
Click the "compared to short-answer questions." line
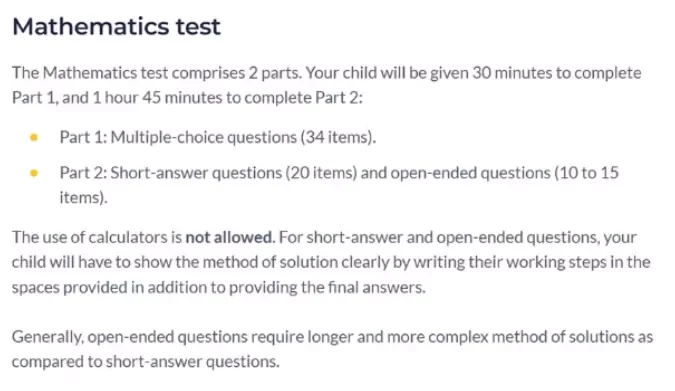click(146, 362)
